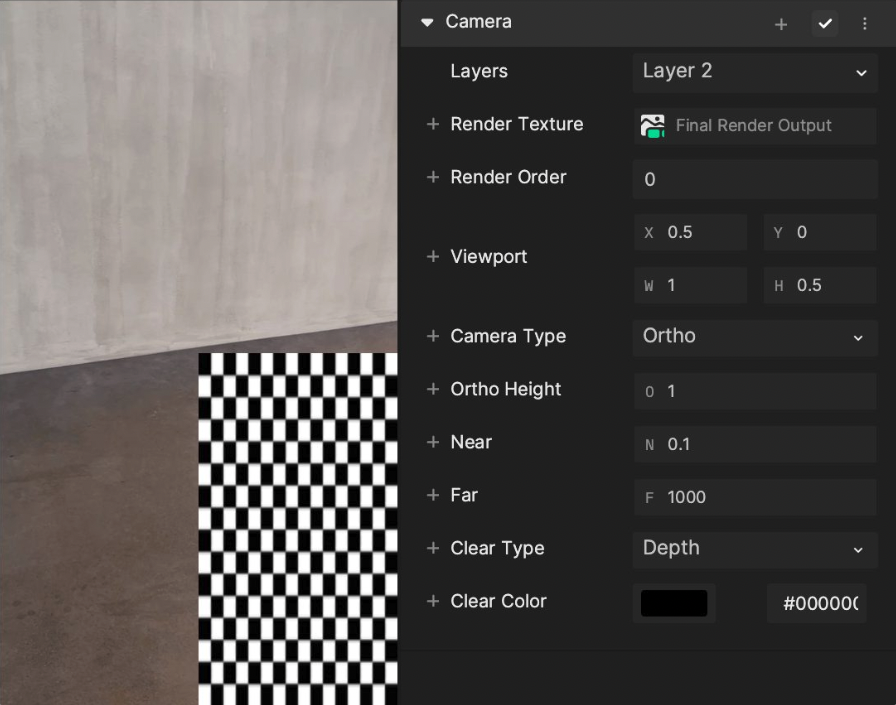Toggle the Camera component enabled checkmark
The height and width of the screenshot is (705, 896).
coord(824,23)
